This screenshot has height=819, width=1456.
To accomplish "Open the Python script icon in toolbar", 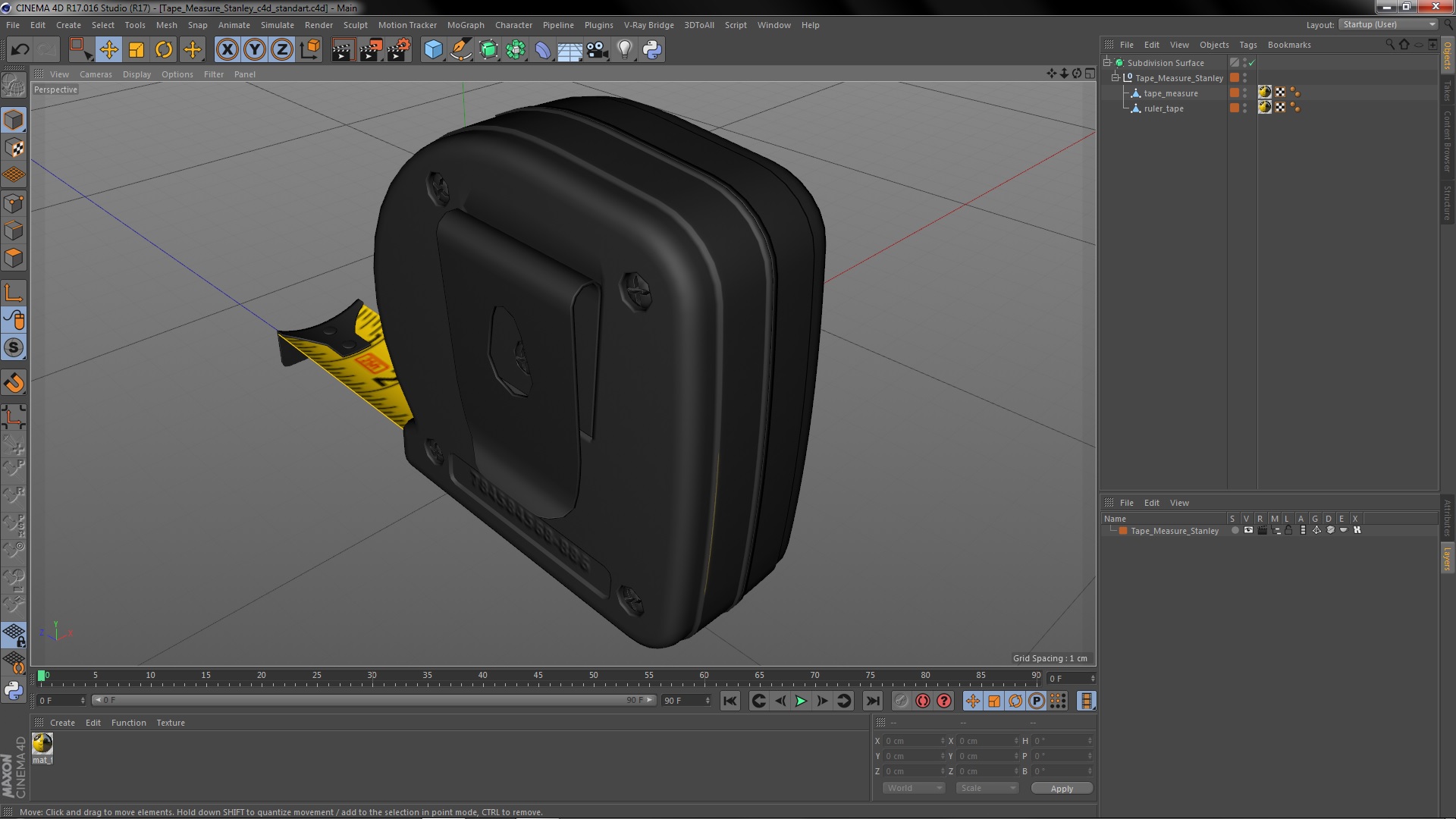I will (652, 50).
